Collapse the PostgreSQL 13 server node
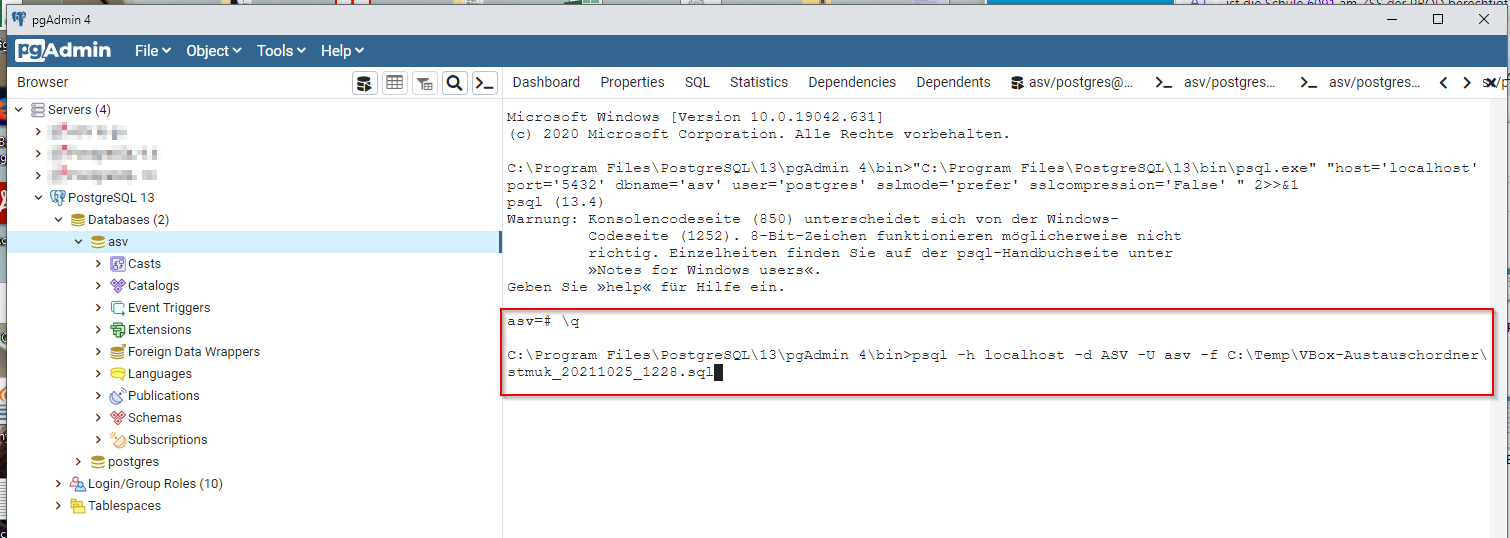The width and height of the screenshot is (1510, 538). point(38,197)
